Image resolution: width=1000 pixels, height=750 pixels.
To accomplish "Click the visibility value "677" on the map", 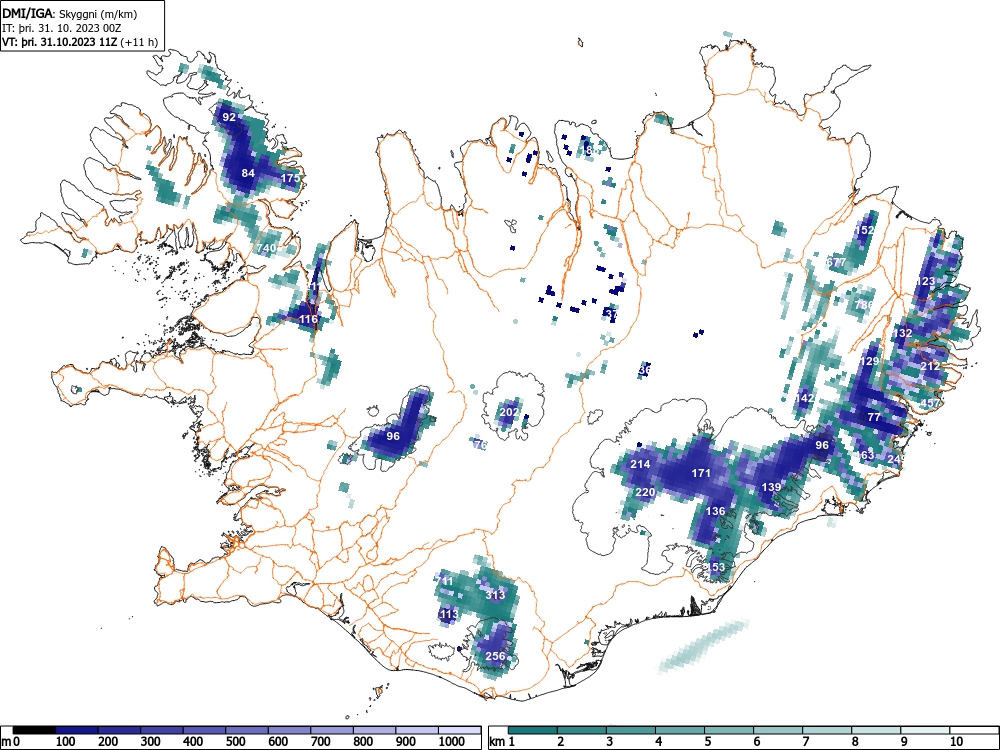I will pyautogui.click(x=836, y=262).
